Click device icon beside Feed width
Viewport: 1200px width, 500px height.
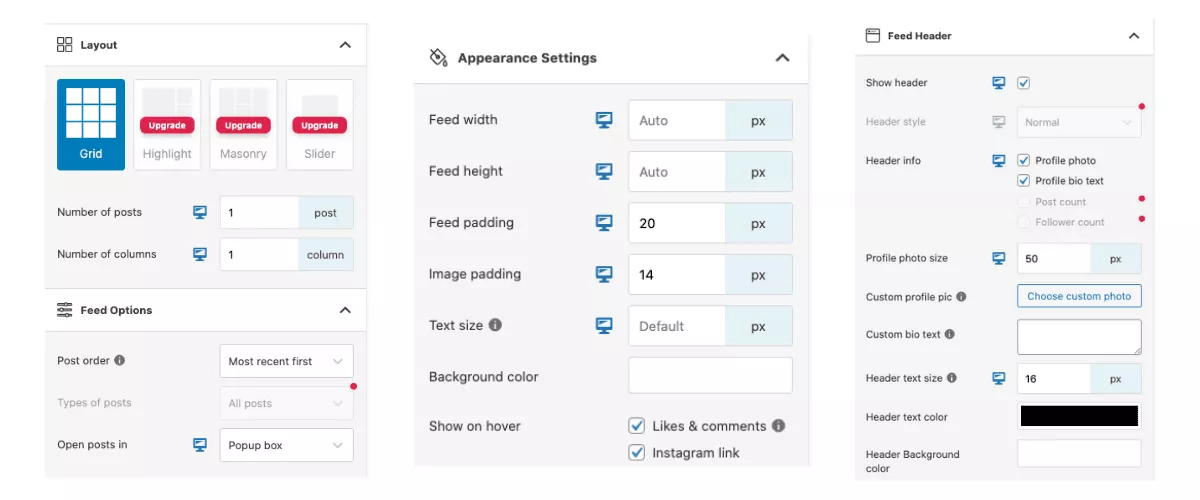pos(604,120)
